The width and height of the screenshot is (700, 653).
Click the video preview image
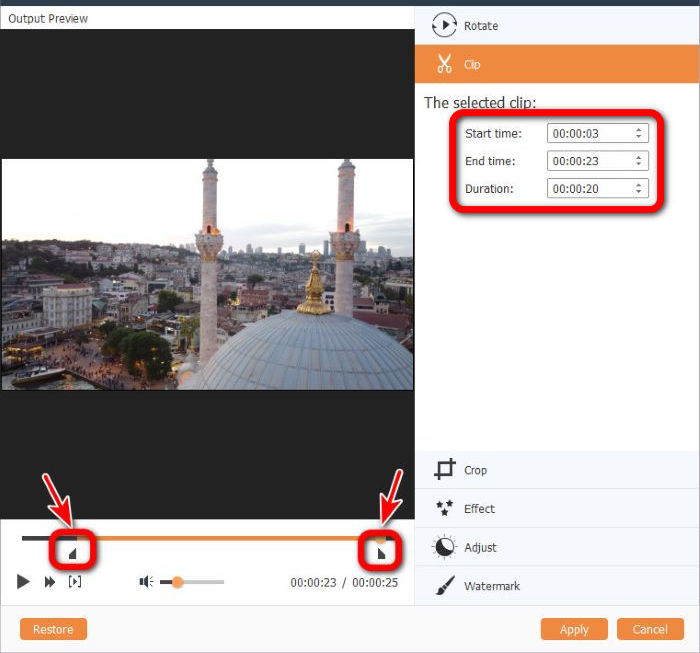coord(207,274)
